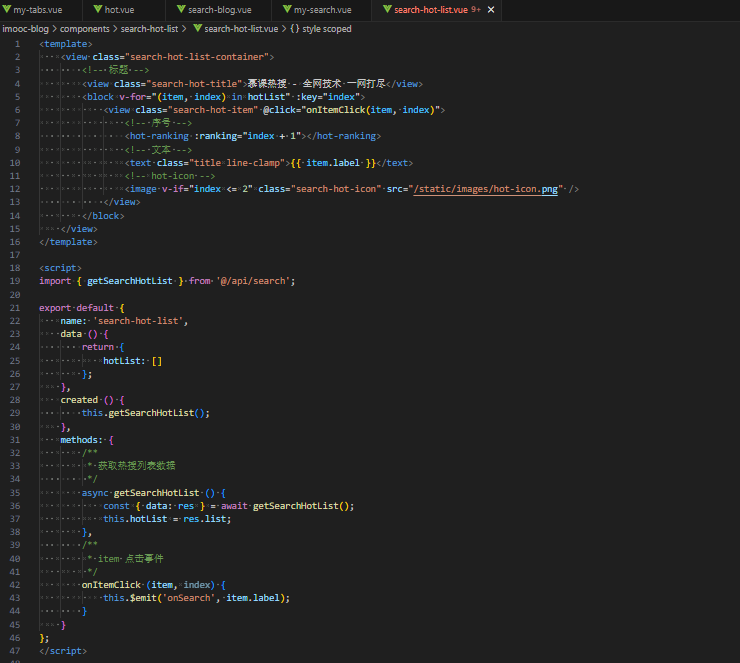Image resolution: width=740 pixels, height=663 pixels.
Task: Click v-for attribute on block tag
Action: [x=132, y=97]
